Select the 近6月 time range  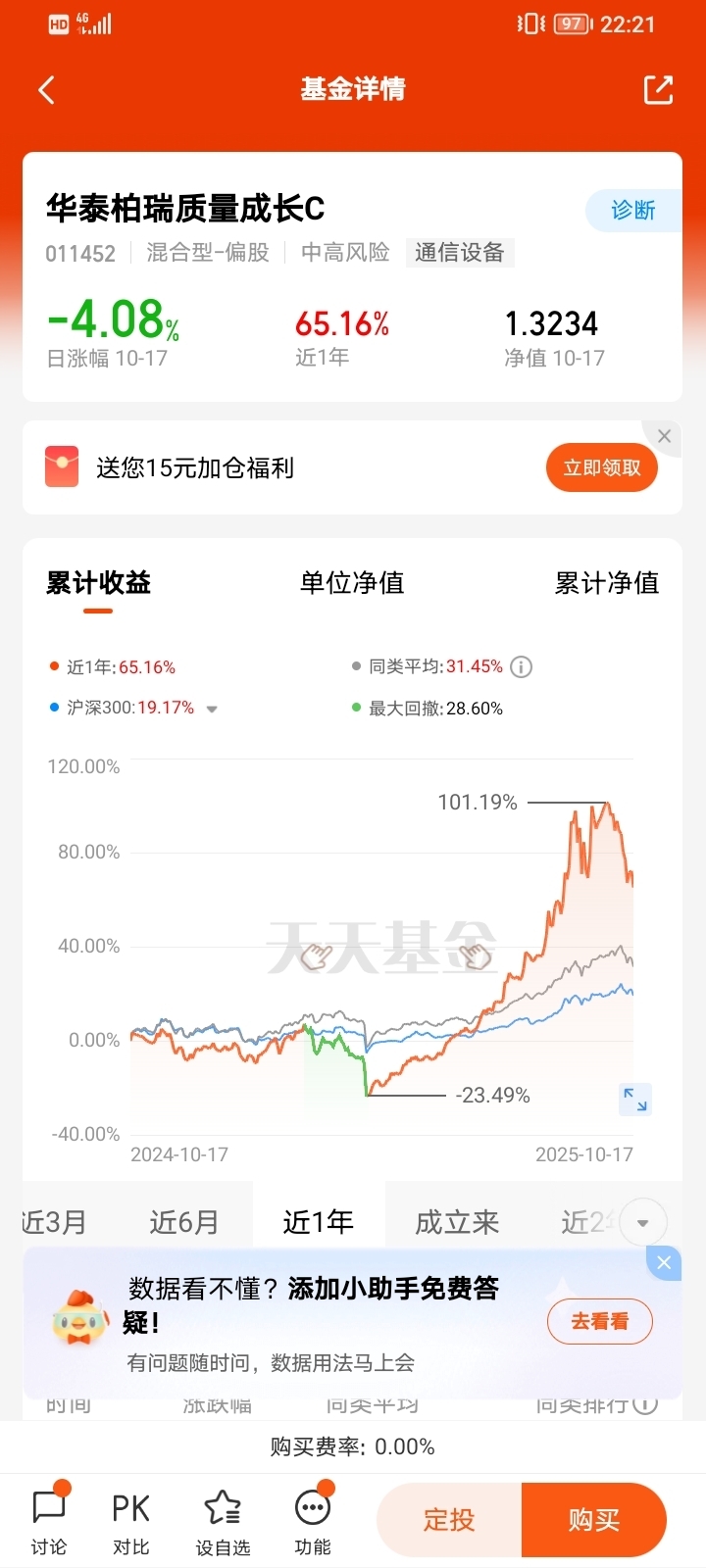184,1222
